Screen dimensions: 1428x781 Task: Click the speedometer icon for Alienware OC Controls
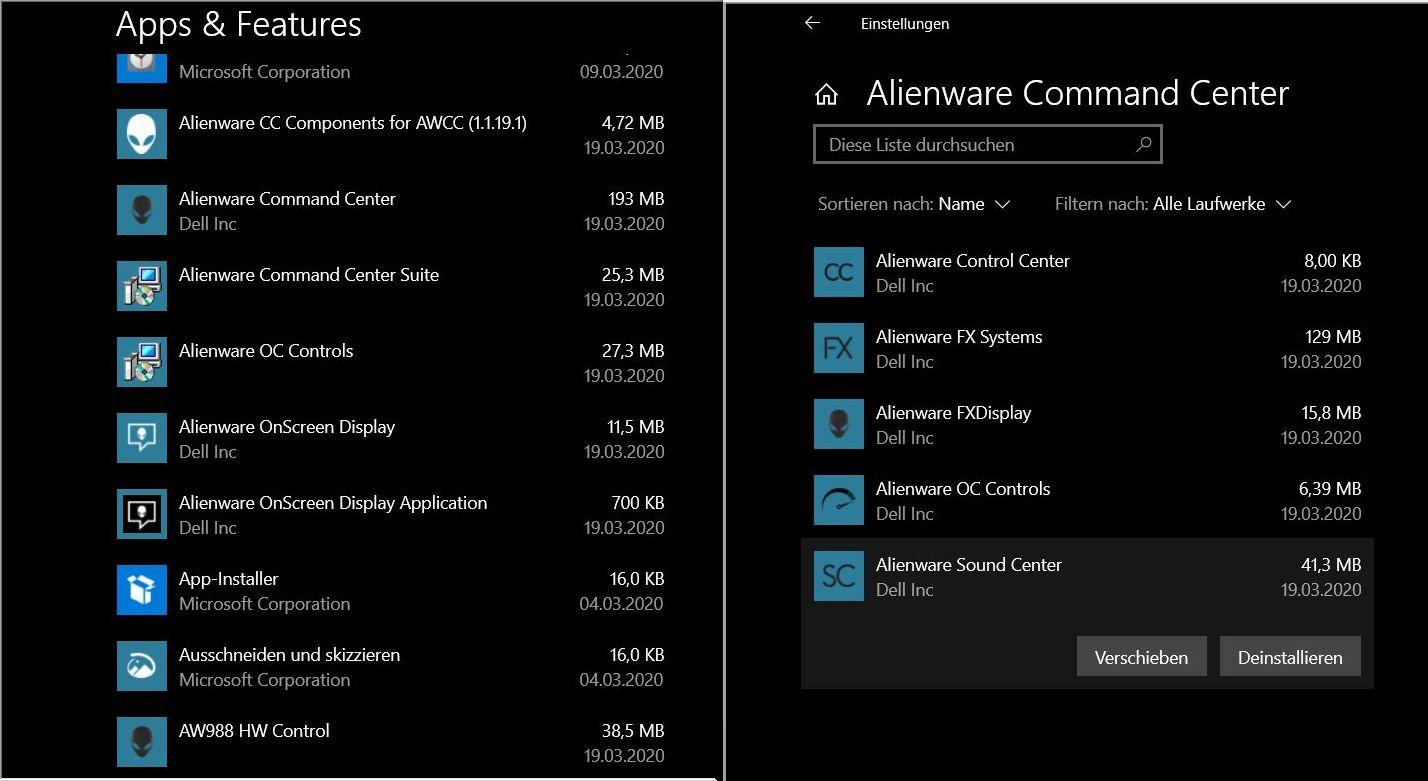(838, 500)
